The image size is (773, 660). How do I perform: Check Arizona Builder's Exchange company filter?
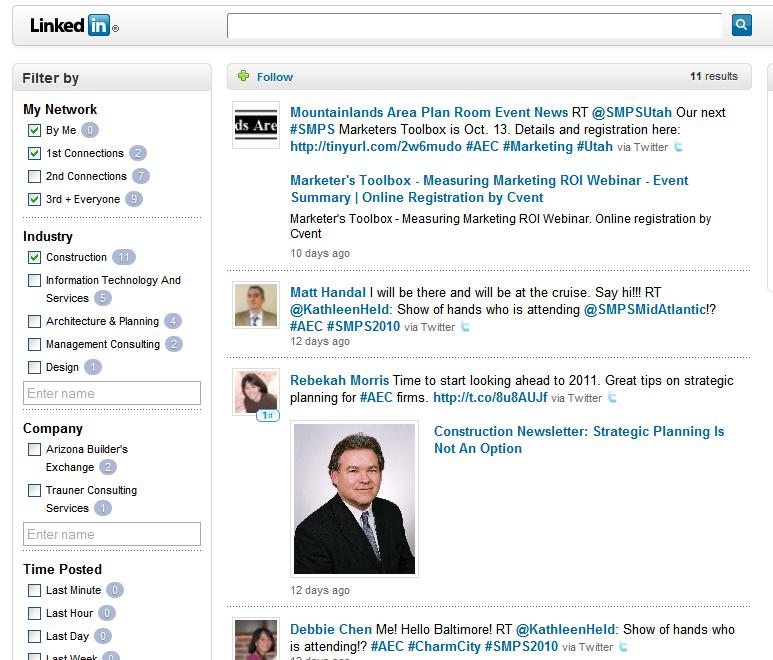pos(35,449)
